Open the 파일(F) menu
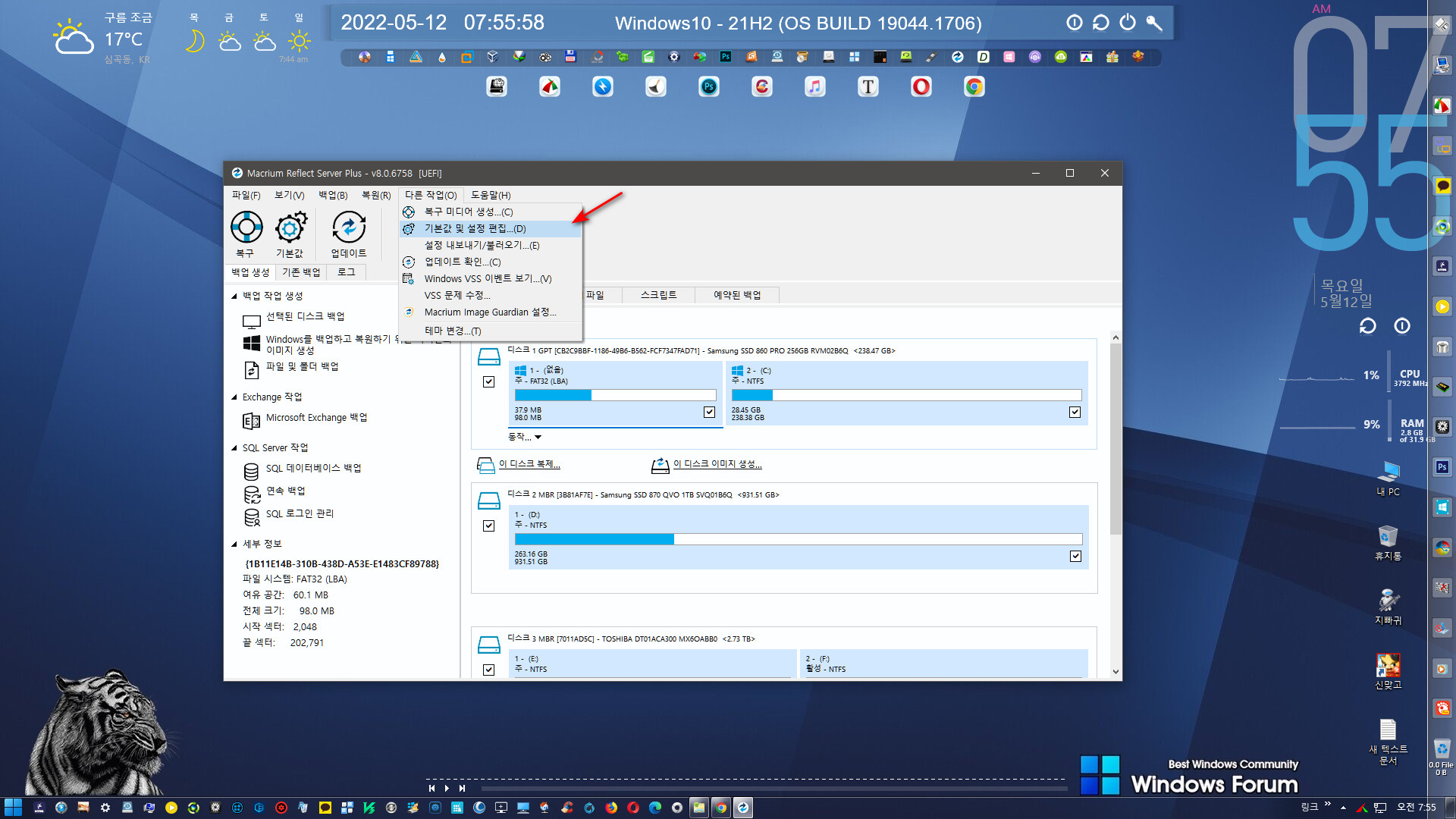 coord(246,195)
